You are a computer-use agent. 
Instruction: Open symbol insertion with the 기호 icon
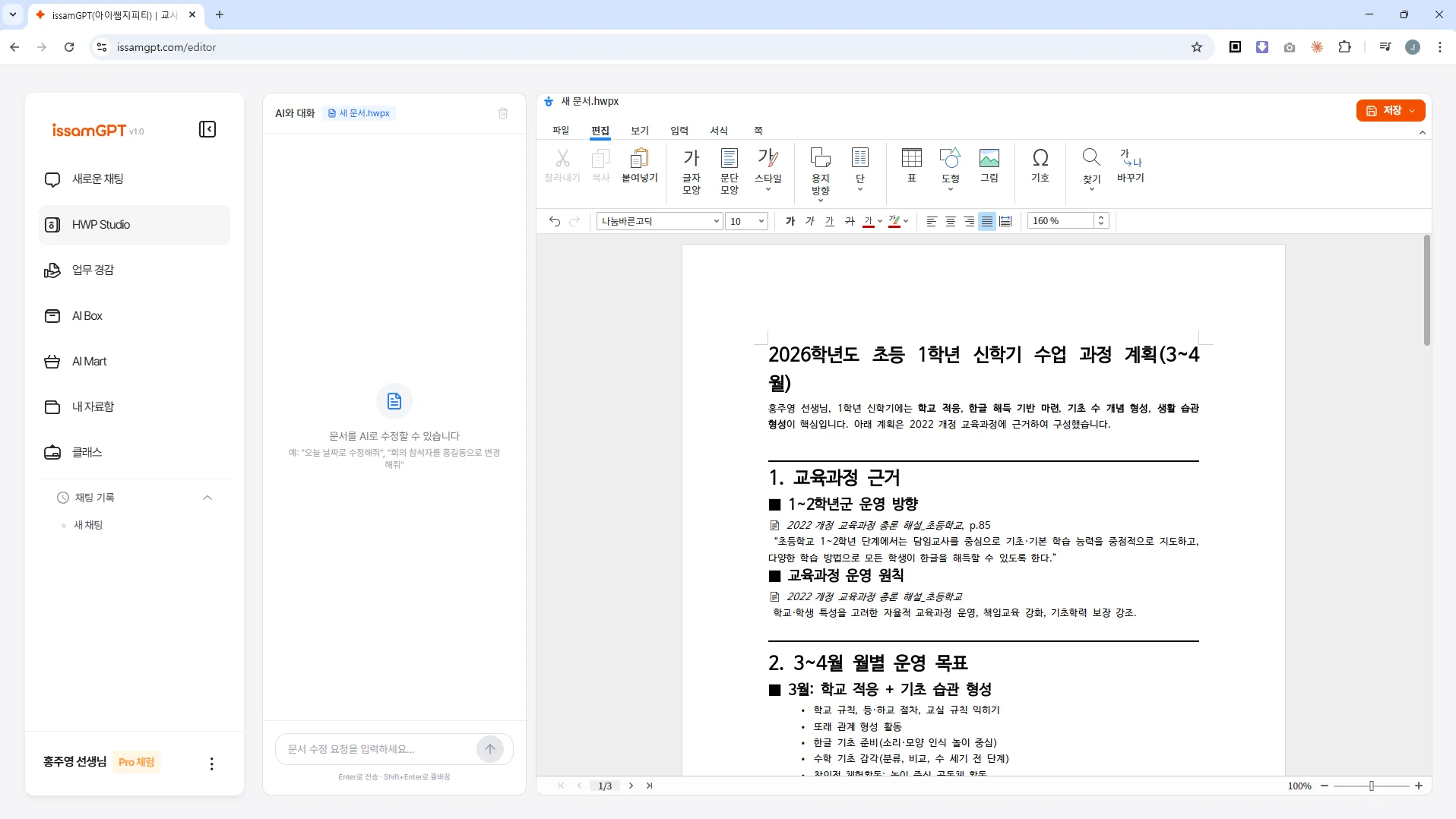[x=1040, y=166]
